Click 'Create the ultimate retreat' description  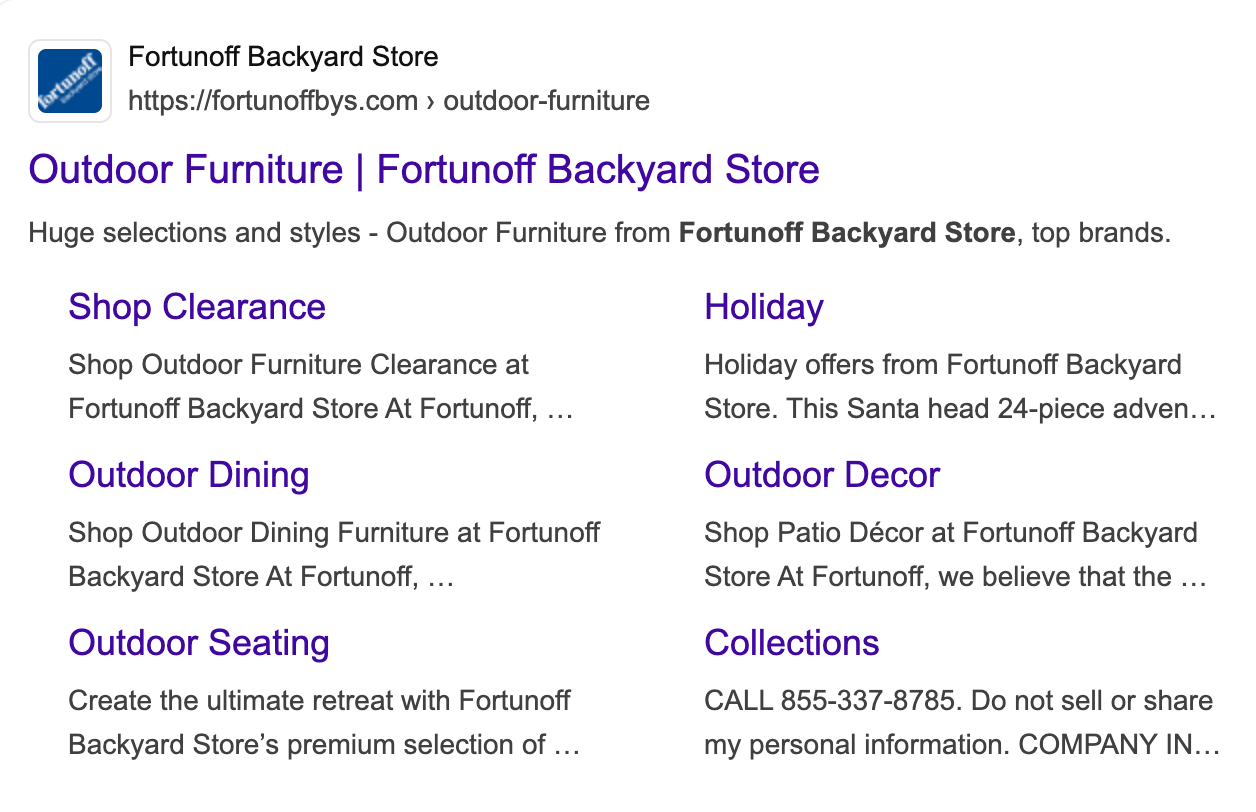(319, 701)
